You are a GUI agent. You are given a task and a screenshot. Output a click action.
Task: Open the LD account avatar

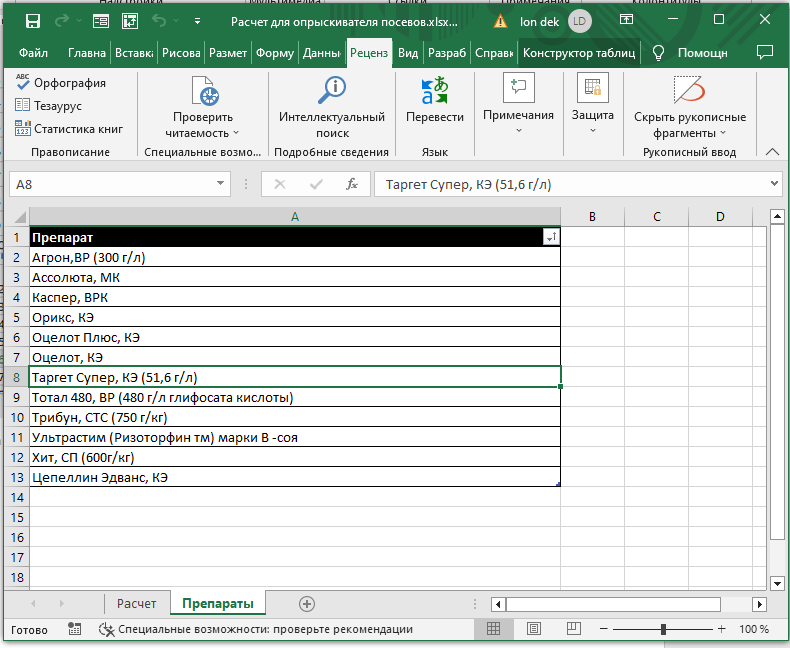[579, 21]
